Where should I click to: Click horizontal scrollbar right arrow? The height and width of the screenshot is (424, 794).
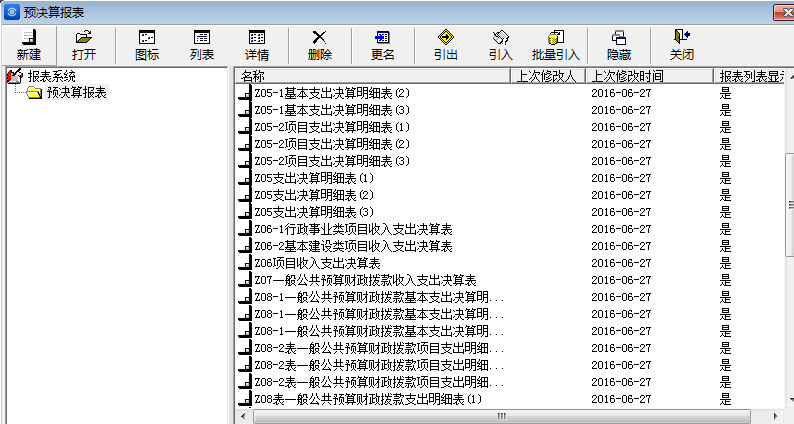tap(776, 417)
